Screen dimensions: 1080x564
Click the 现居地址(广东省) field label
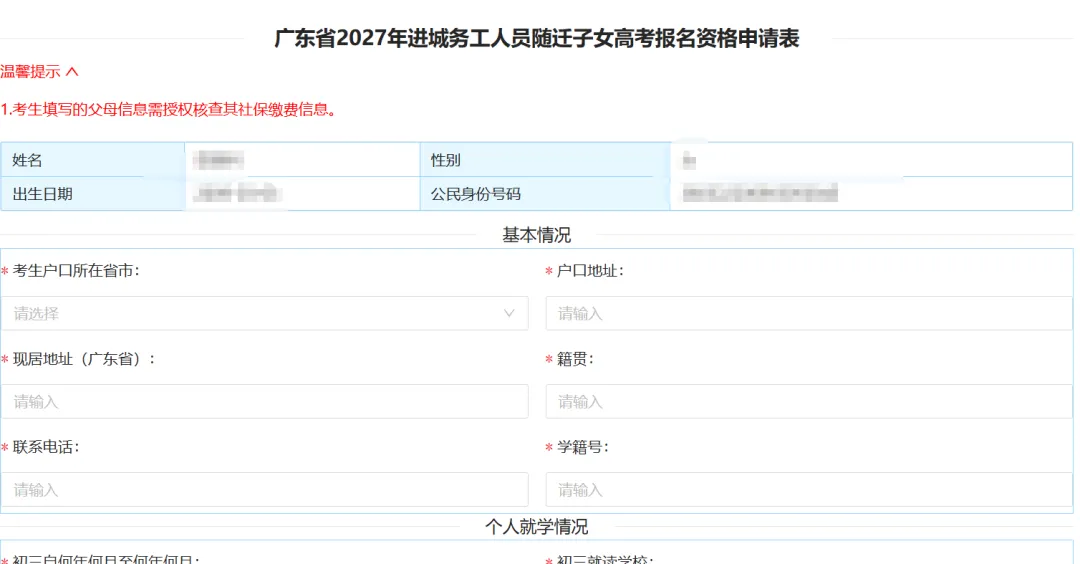click(x=84, y=359)
